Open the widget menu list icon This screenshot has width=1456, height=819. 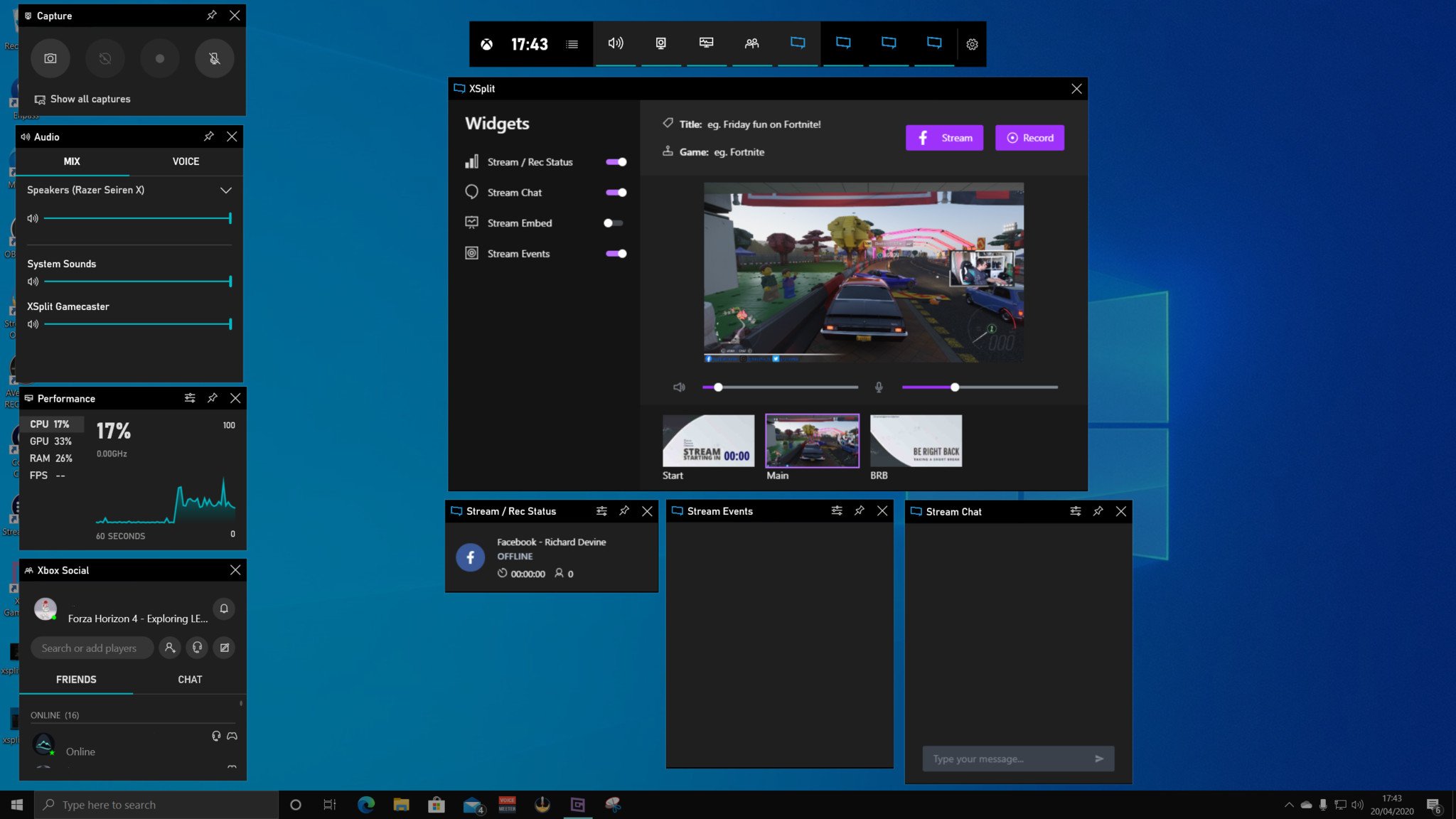(x=572, y=44)
